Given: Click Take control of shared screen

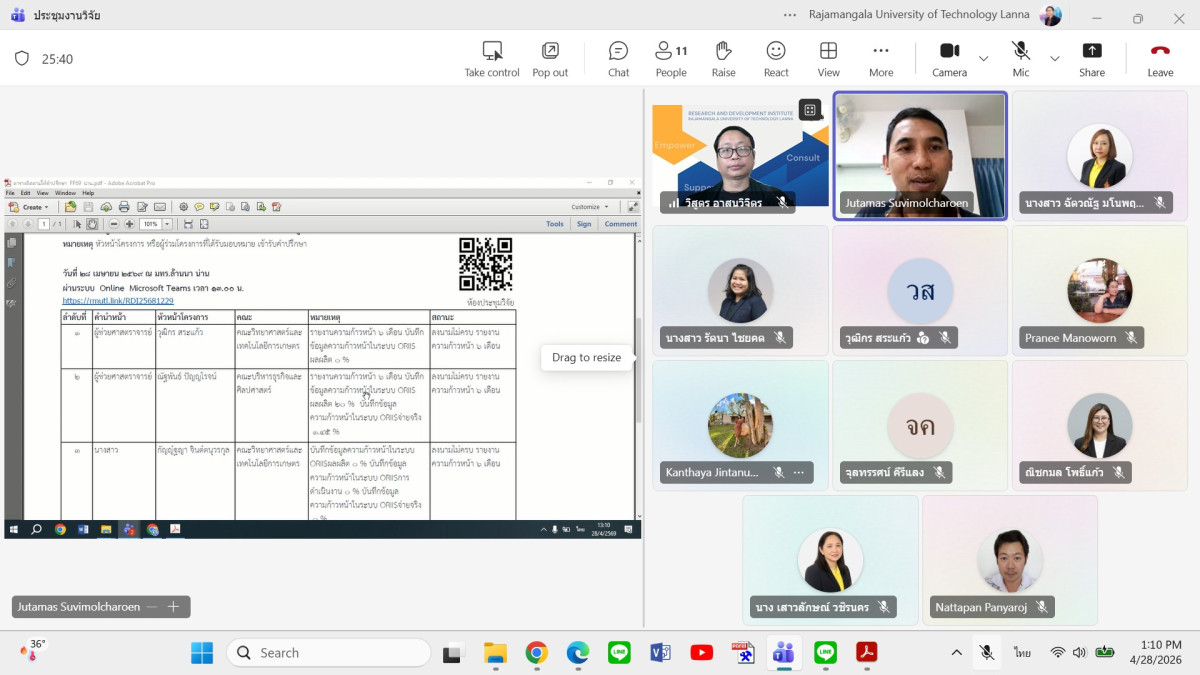Looking at the screenshot, I should (x=492, y=58).
